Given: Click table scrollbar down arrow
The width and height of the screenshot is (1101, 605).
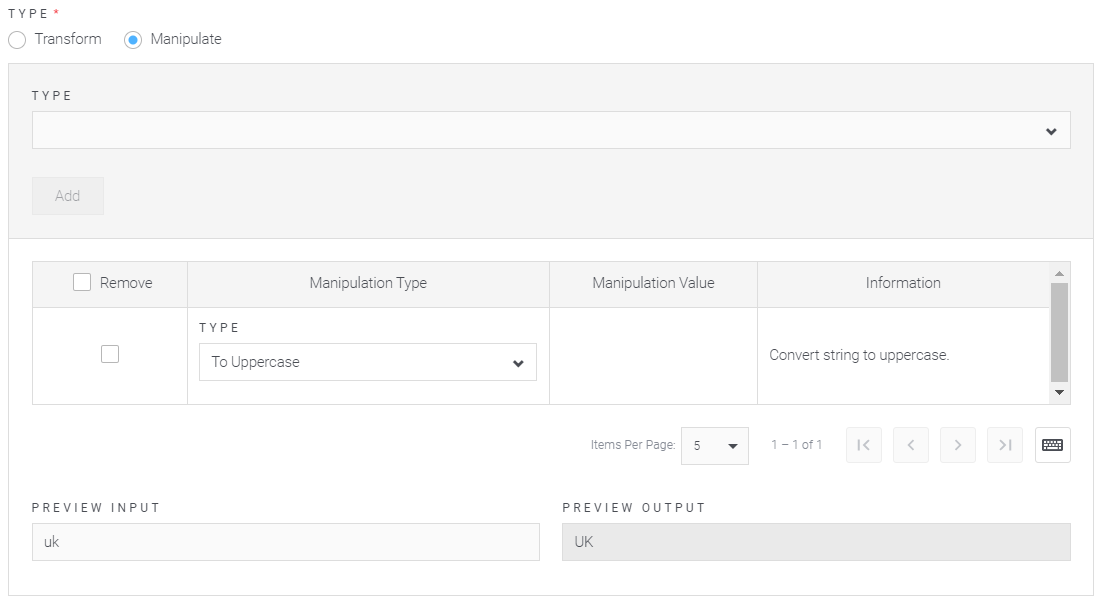Looking at the screenshot, I should pyautogui.click(x=1060, y=392).
